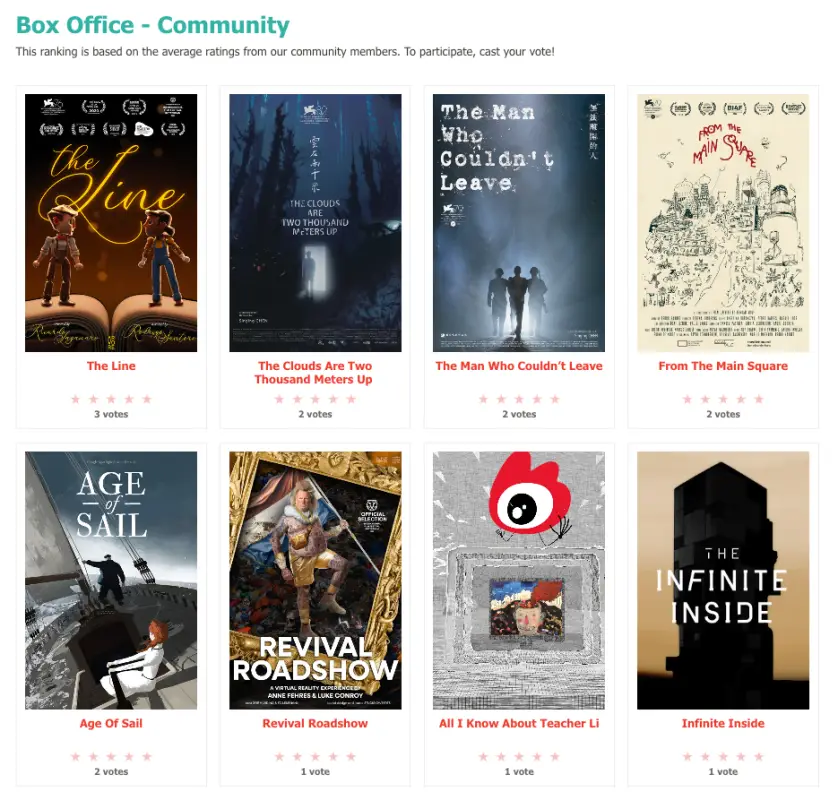This screenshot has height=800, width=838.
Task: Click the Age Of Sail title
Action: [111, 724]
